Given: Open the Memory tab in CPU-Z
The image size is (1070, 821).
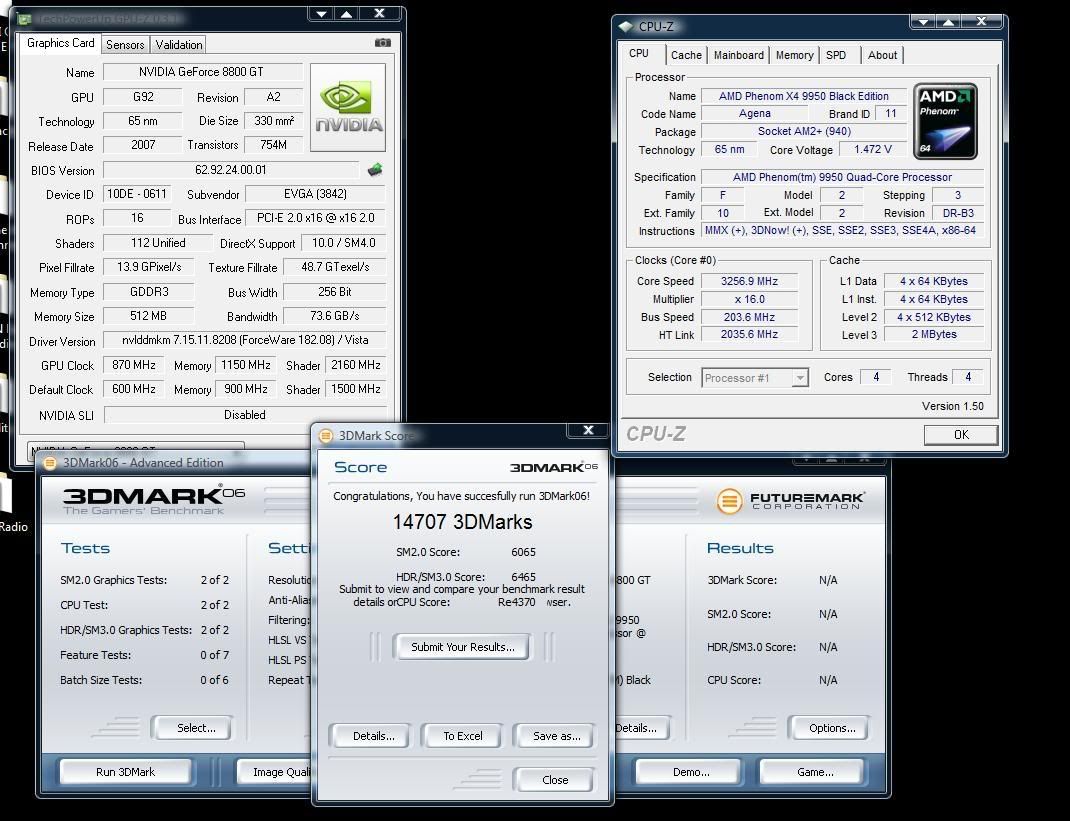Looking at the screenshot, I should [794, 55].
